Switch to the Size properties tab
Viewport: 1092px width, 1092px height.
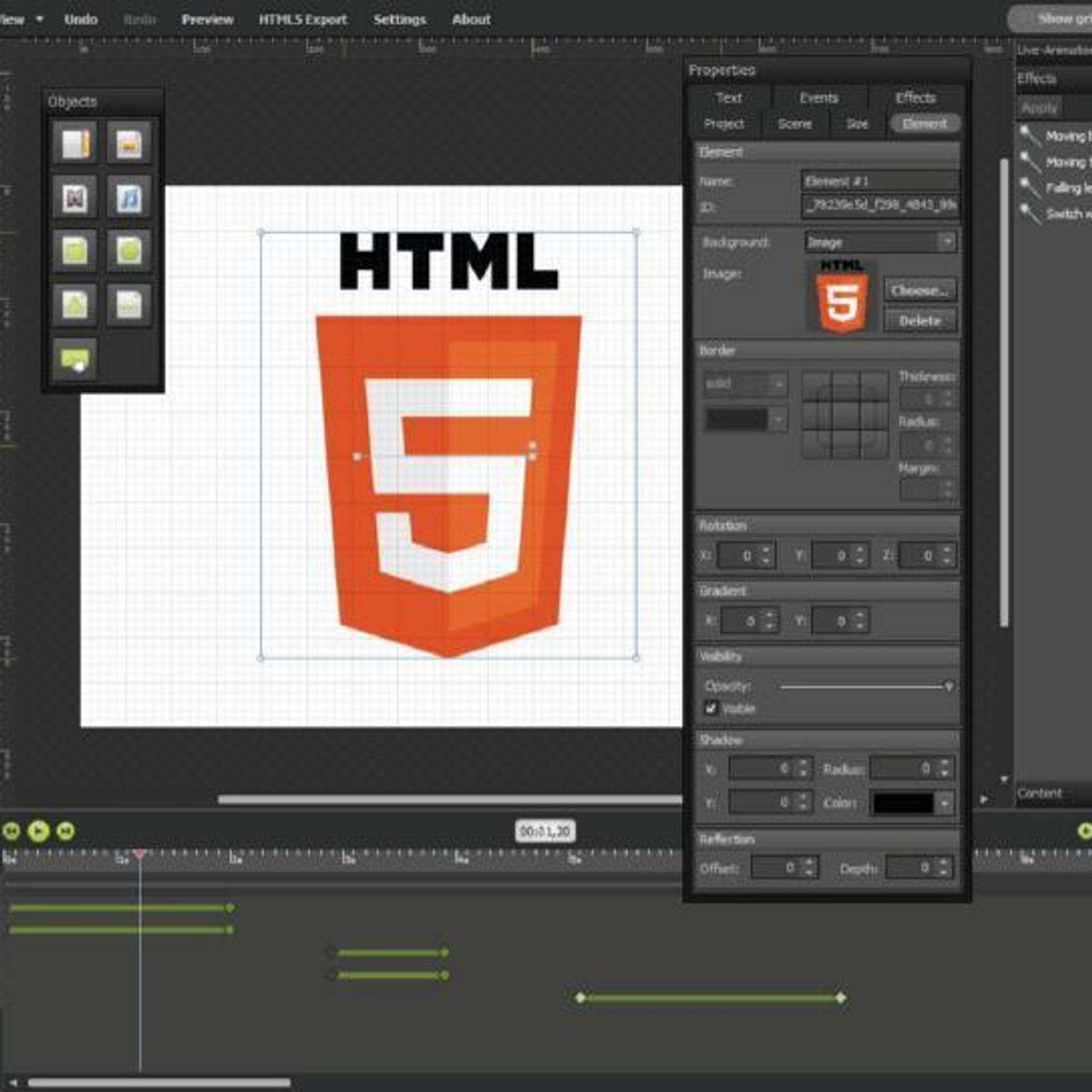pyautogui.click(x=857, y=124)
